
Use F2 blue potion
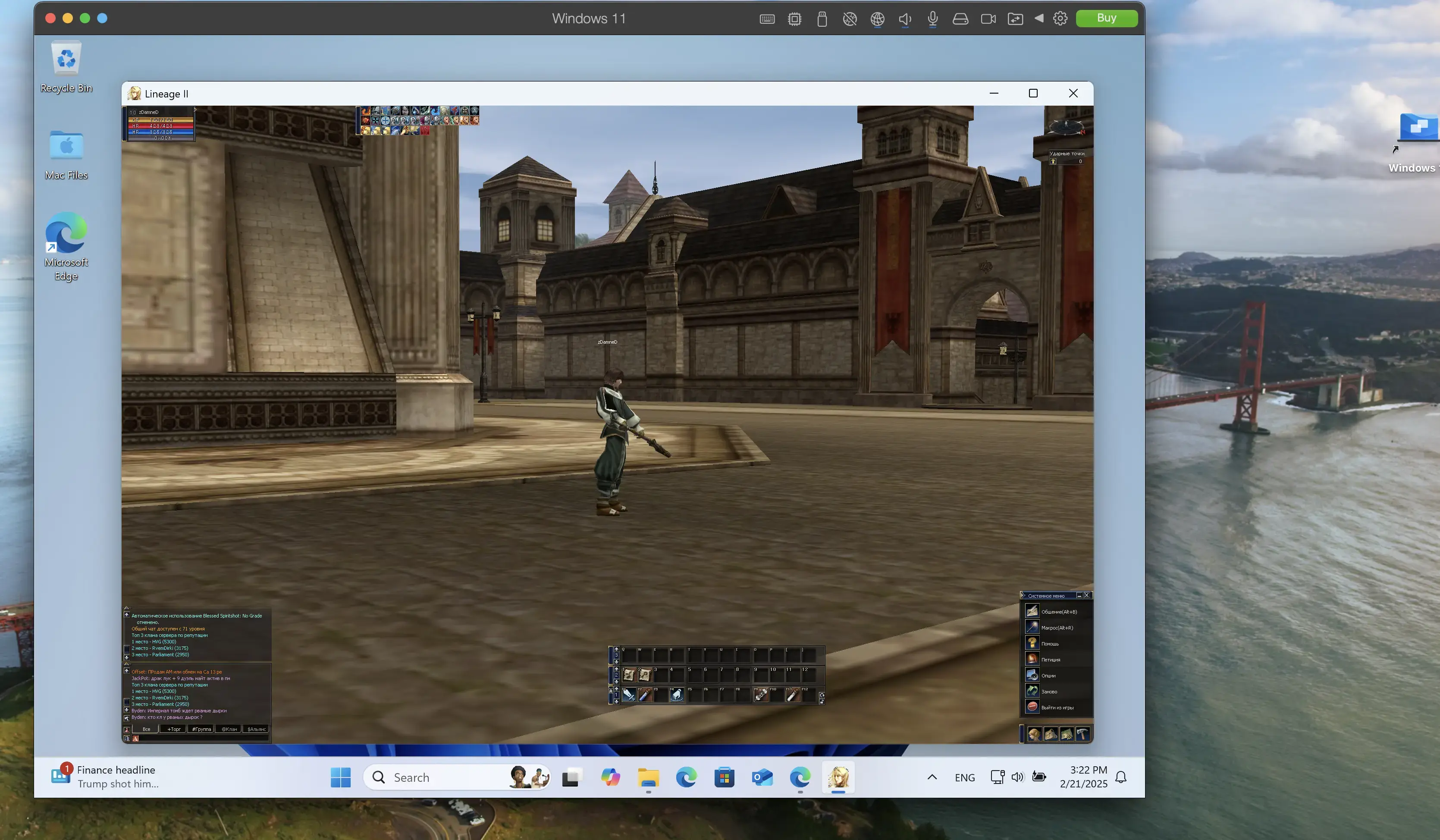point(645,695)
